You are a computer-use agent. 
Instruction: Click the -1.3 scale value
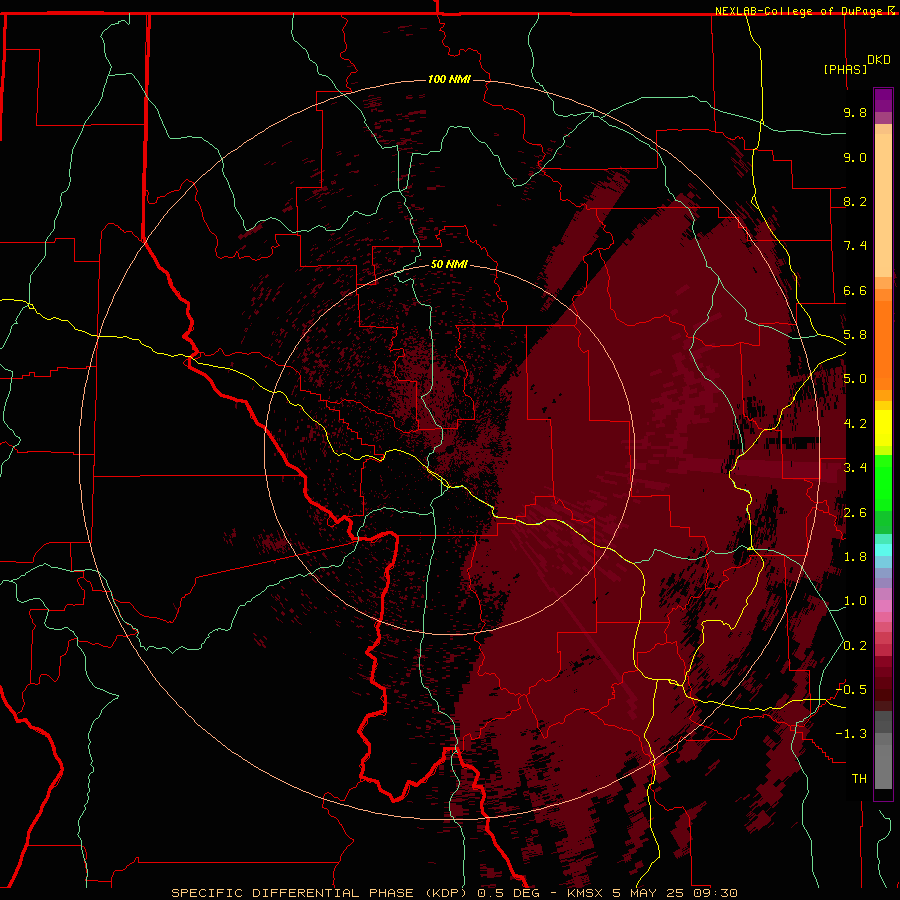[x=851, y=734]
